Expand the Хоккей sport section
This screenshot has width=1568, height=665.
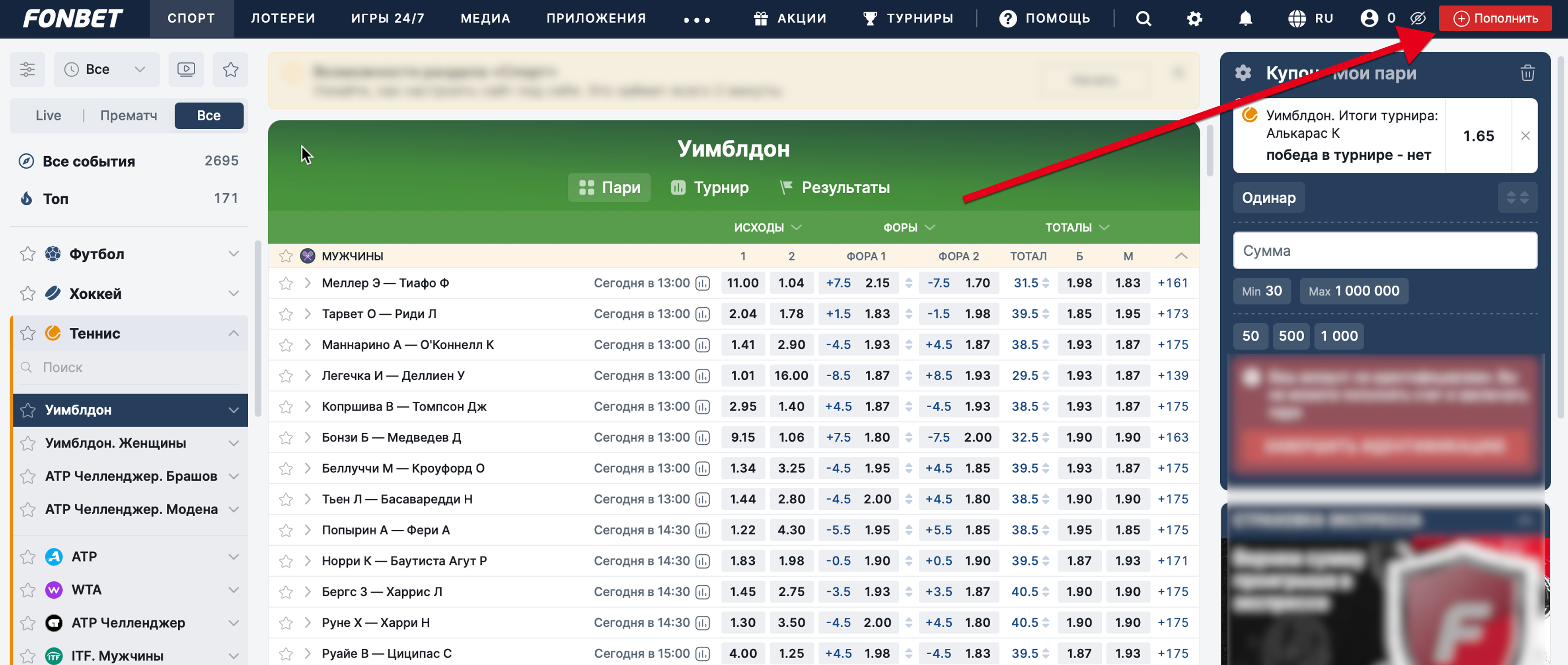(233, 294)
